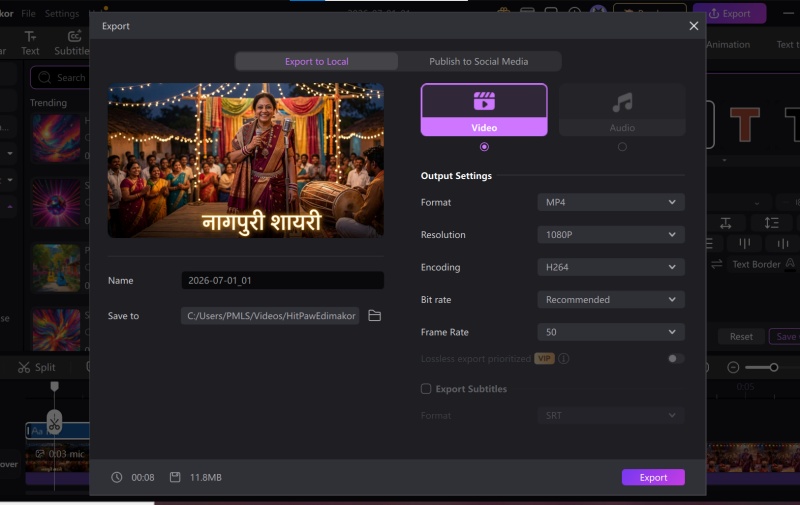The height and width of the screenshot is (505, 800).
Task: Close the Export dialog
Action: pyautogui.click(x=693, y=26)
